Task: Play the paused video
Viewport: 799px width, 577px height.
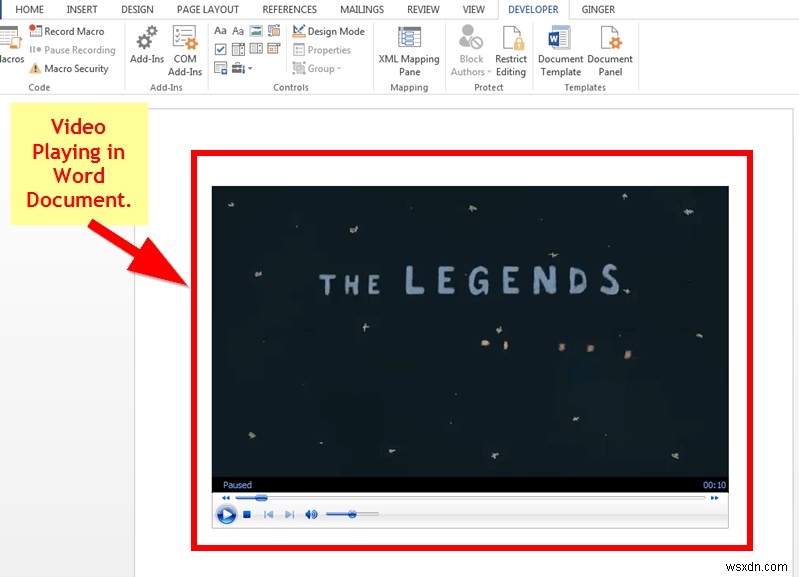Action: [226, 514]
